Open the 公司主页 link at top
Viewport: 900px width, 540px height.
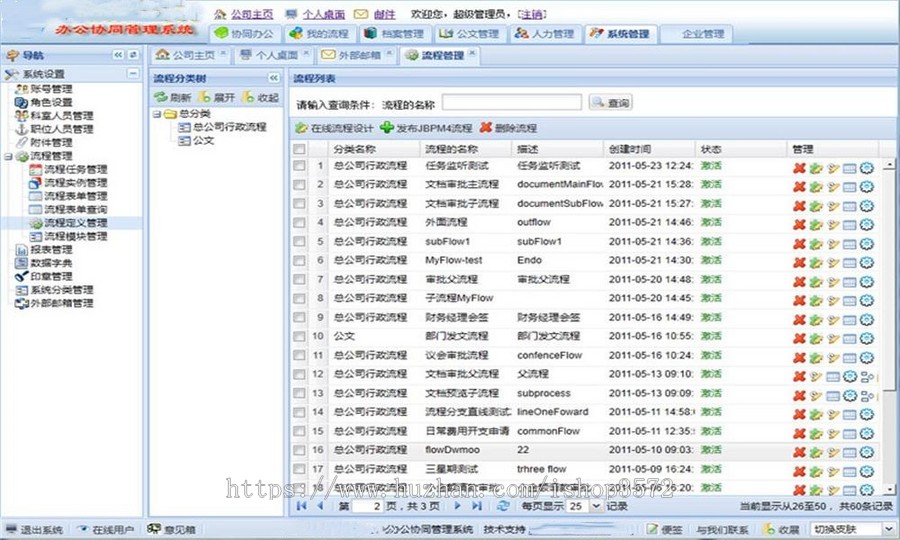[252, 14]
